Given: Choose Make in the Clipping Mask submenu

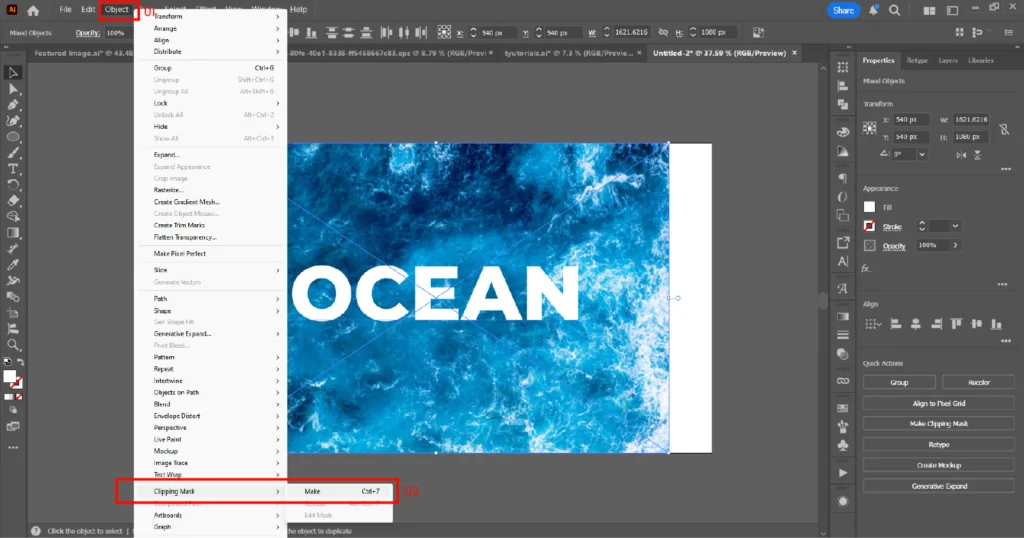Looking at the screenshot, I should pyautogui.click(x=340, y=492).
